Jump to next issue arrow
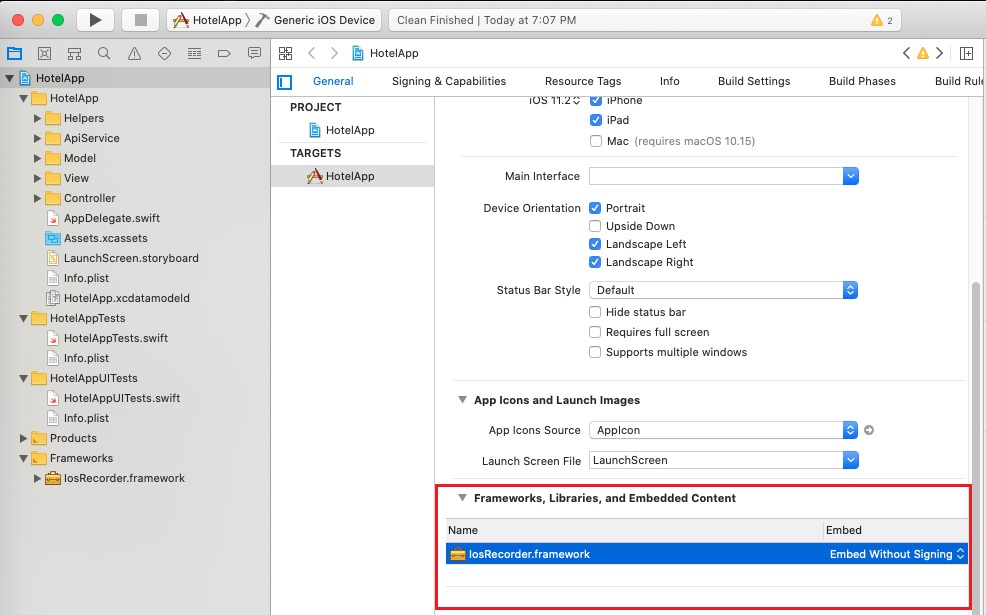Viewport: 986px width, 615px height. (x=939, y=53)
